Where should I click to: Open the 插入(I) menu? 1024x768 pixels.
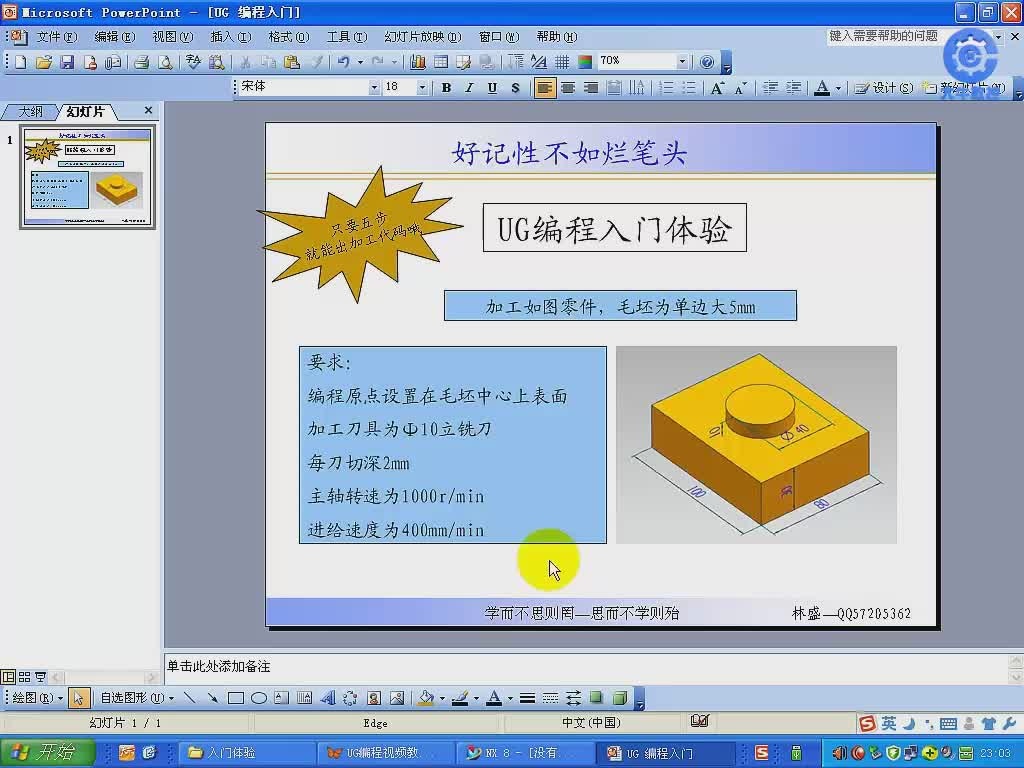231,37
